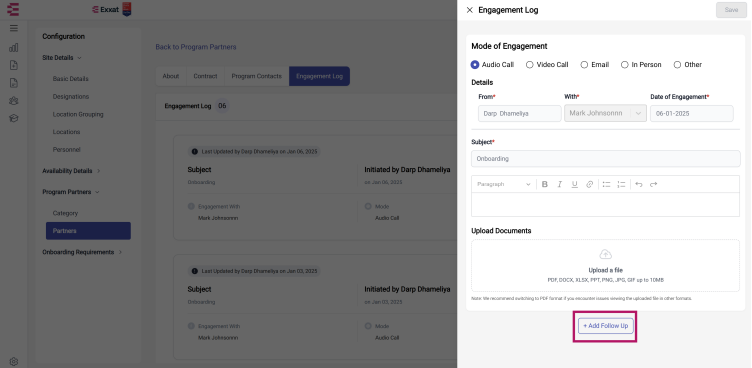The width and height of the screenshot is (752, 368).
Task: Insert a link using the link icon
Action: (x=589, y=184)
